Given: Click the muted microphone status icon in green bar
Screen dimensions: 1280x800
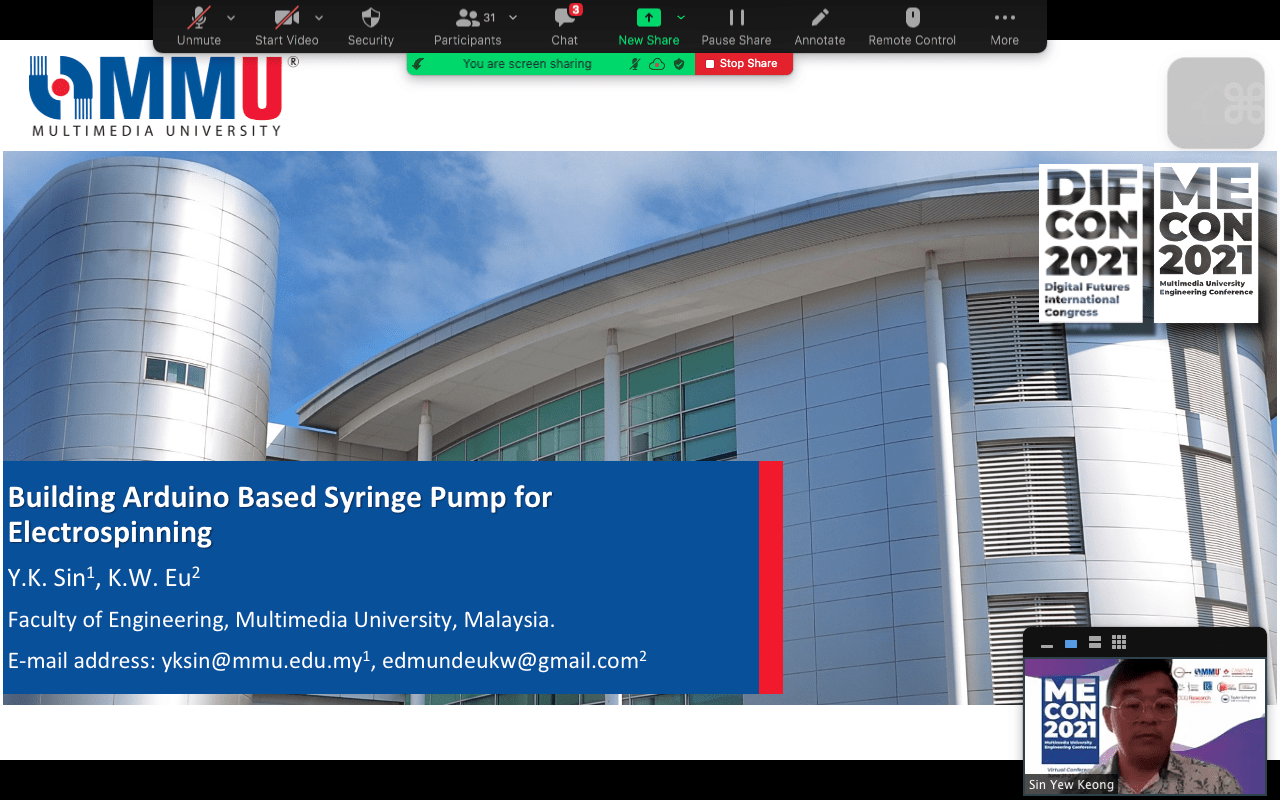Looking at the screenshot, I should click(x=635, y=64).
